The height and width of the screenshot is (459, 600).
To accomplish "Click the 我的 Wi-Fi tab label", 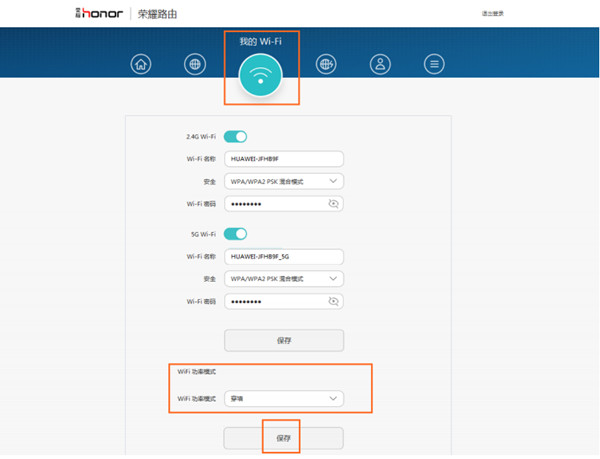I will [x=260, y=41].
